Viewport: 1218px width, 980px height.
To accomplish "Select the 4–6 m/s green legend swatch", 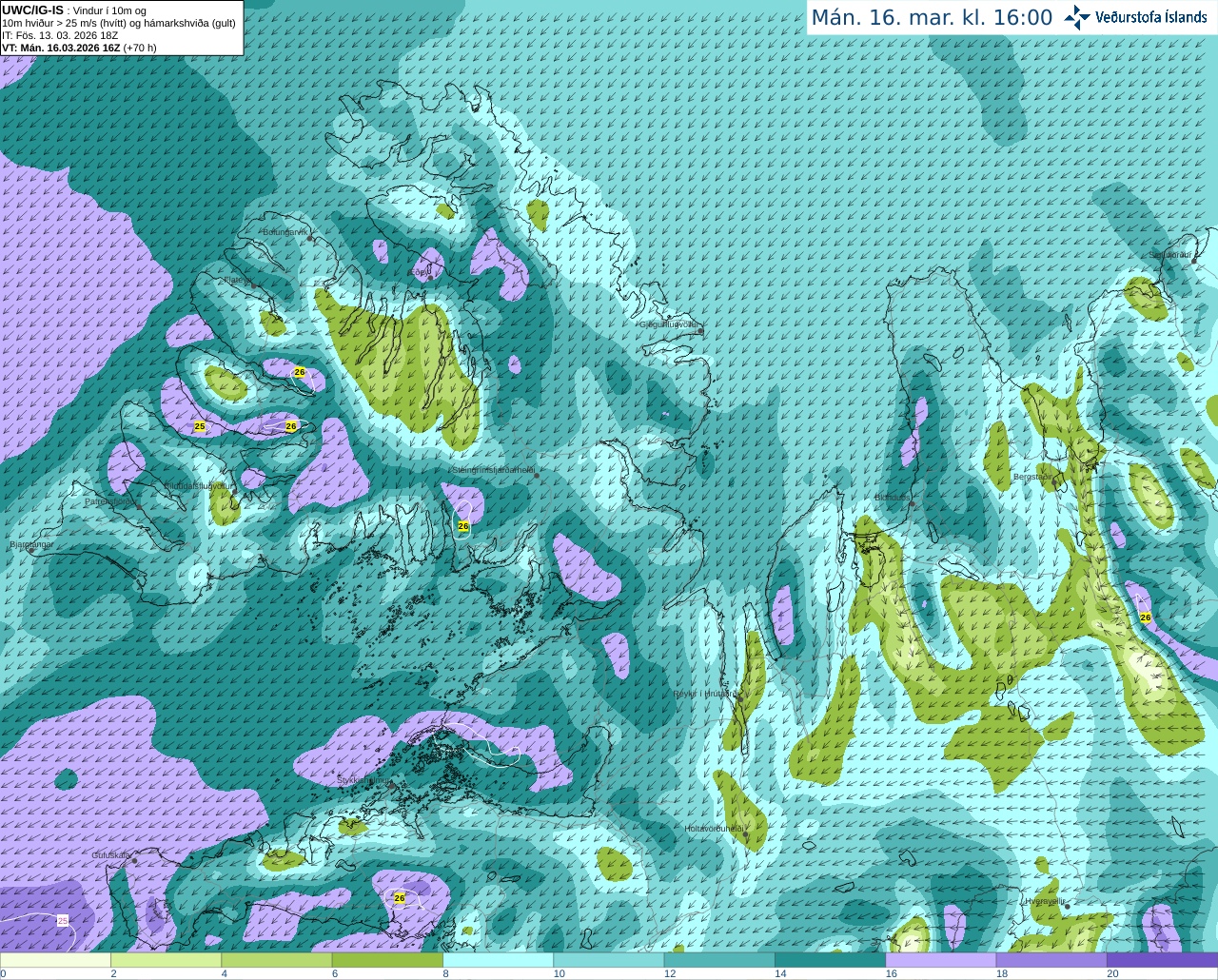I will [x=277, y=960].
